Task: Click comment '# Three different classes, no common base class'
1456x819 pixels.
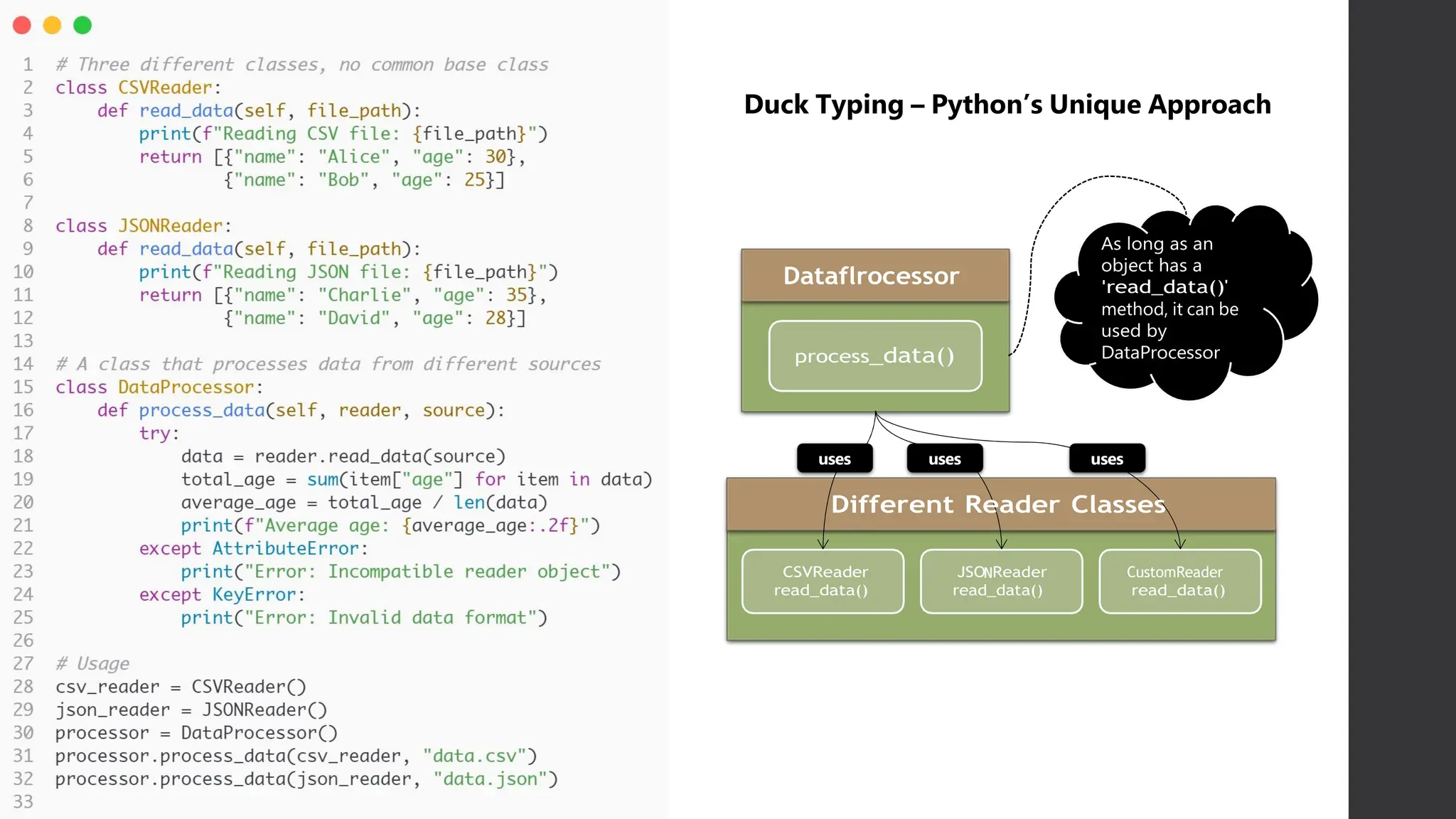Action: point(302,65)
